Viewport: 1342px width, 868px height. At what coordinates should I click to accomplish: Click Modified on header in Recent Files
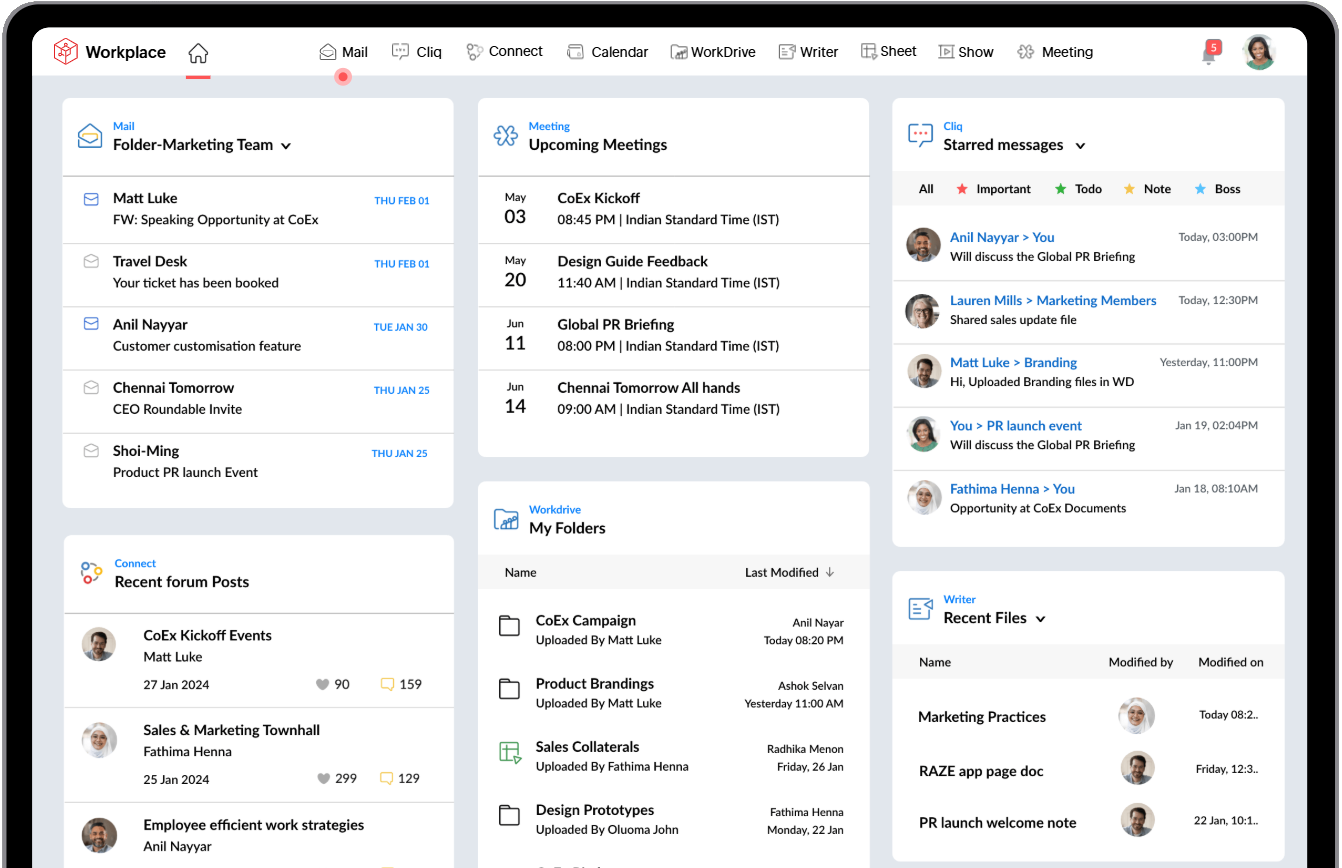(1230, 662)
